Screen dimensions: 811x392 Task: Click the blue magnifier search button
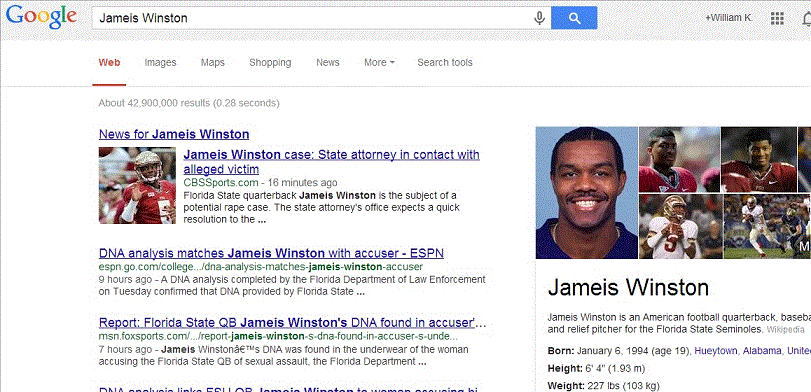tap(574, 18)
